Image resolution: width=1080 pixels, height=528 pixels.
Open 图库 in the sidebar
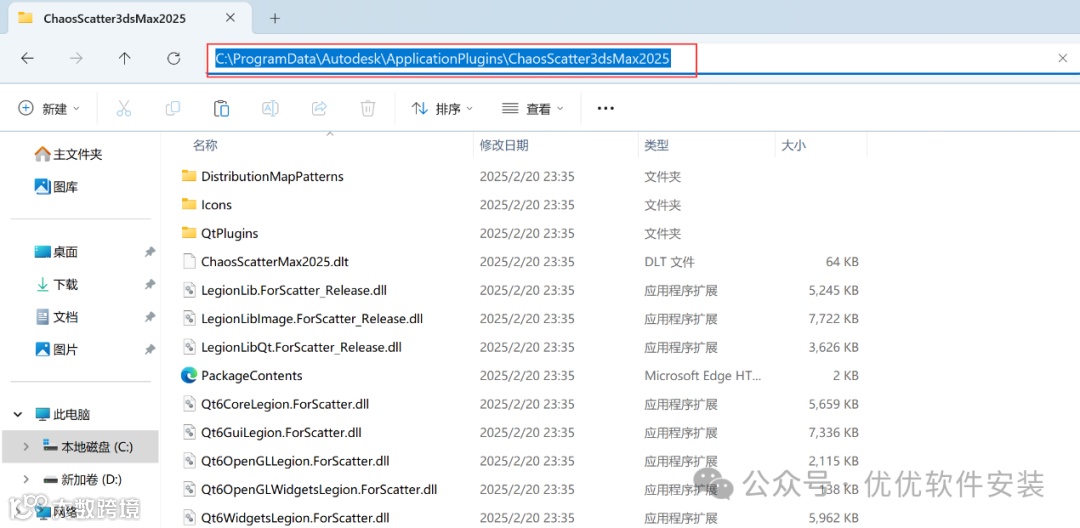tap(56, 187)
